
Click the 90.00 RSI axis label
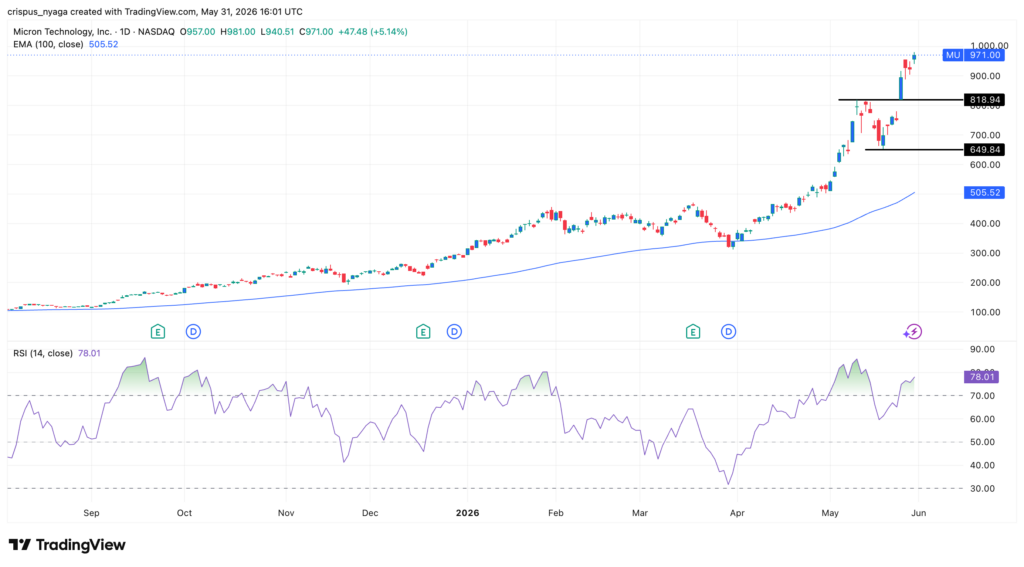coord(982,349)
